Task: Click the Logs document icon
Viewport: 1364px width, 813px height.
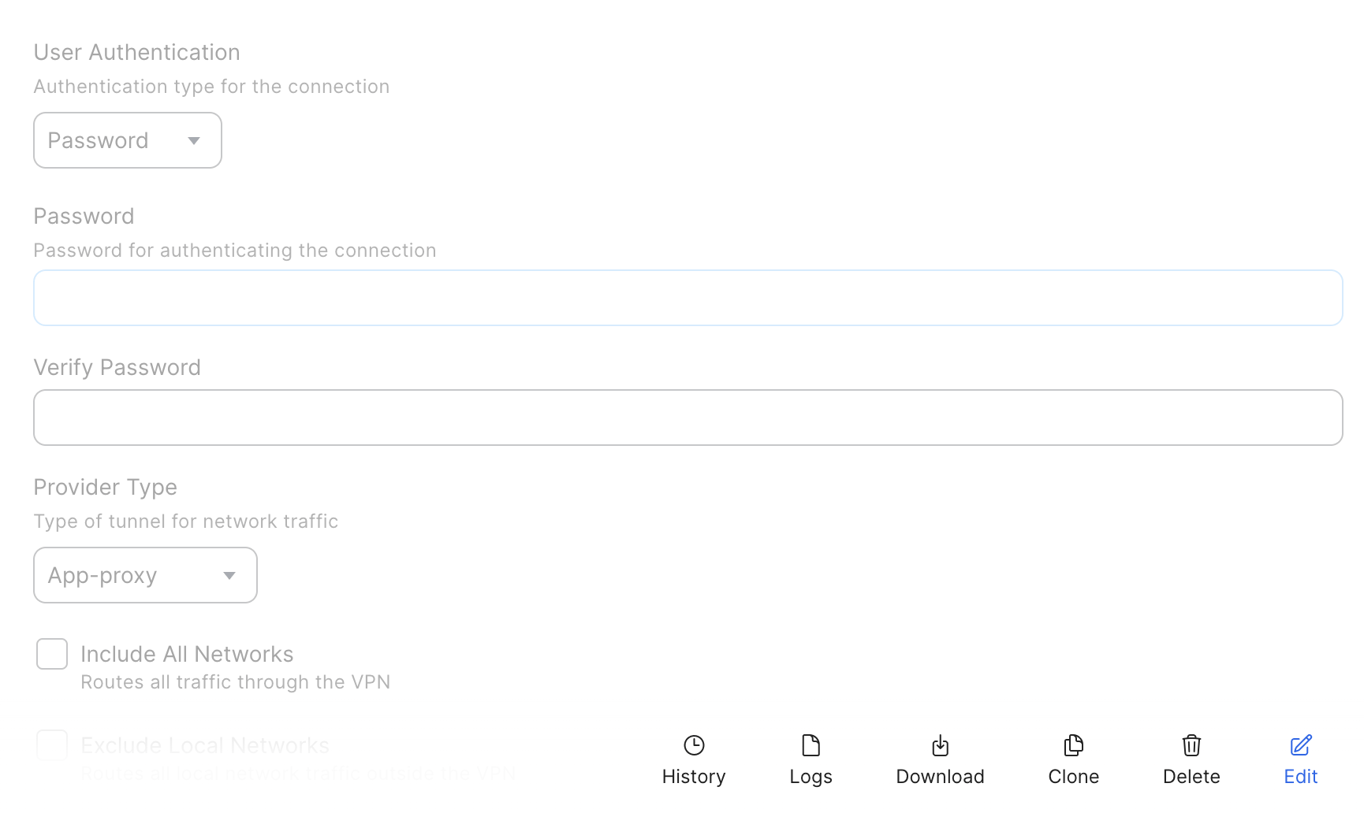Action: coord(811,745)
